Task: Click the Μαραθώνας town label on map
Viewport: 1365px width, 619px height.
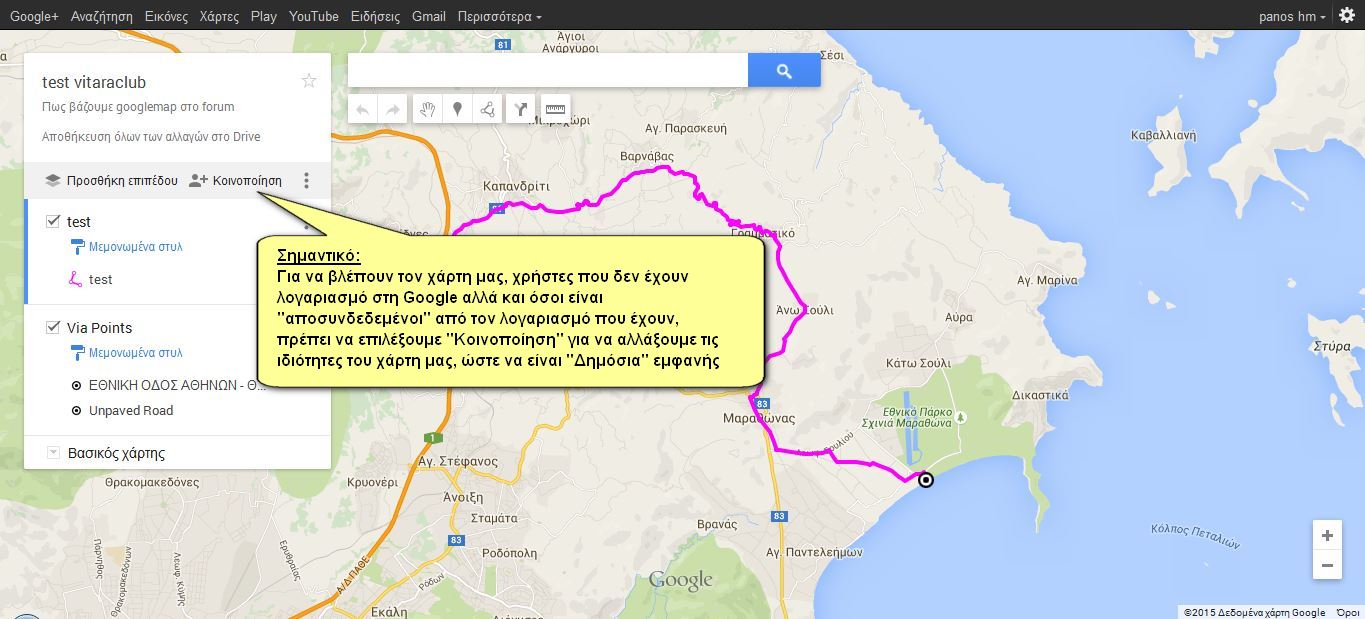Action: (x=758, y=419)
